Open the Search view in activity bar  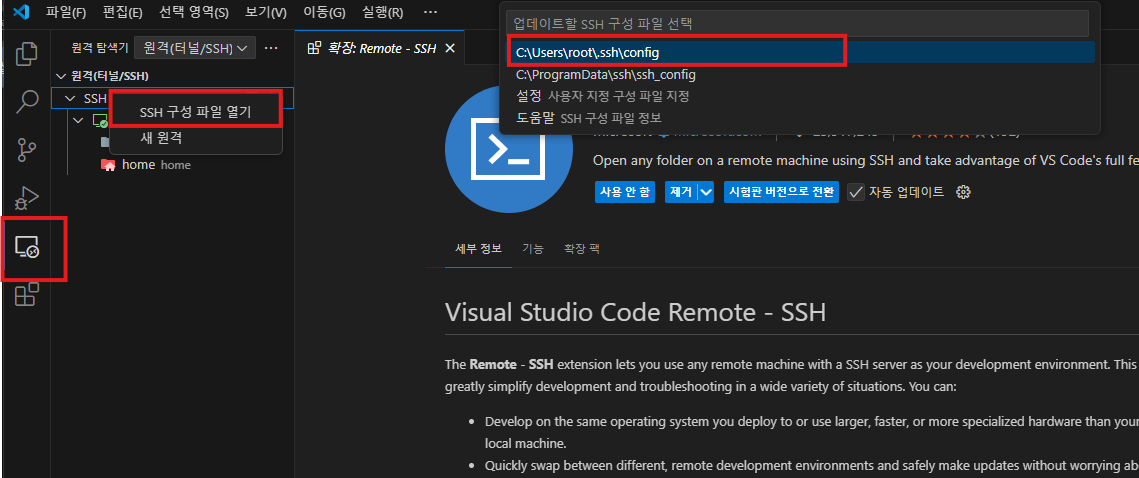tap(27, 102)
